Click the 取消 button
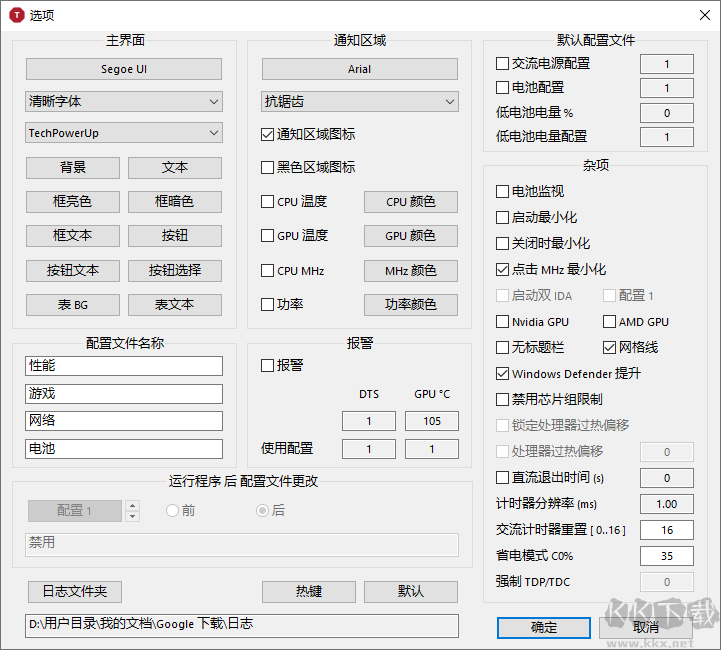 (x=646, y=627)
